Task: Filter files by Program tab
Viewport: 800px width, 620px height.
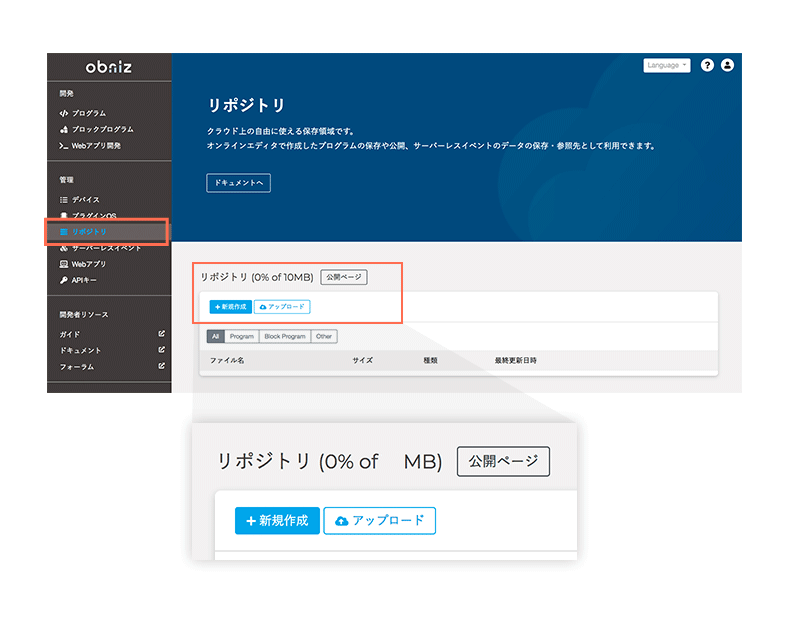Action: (x=241, y=337)
